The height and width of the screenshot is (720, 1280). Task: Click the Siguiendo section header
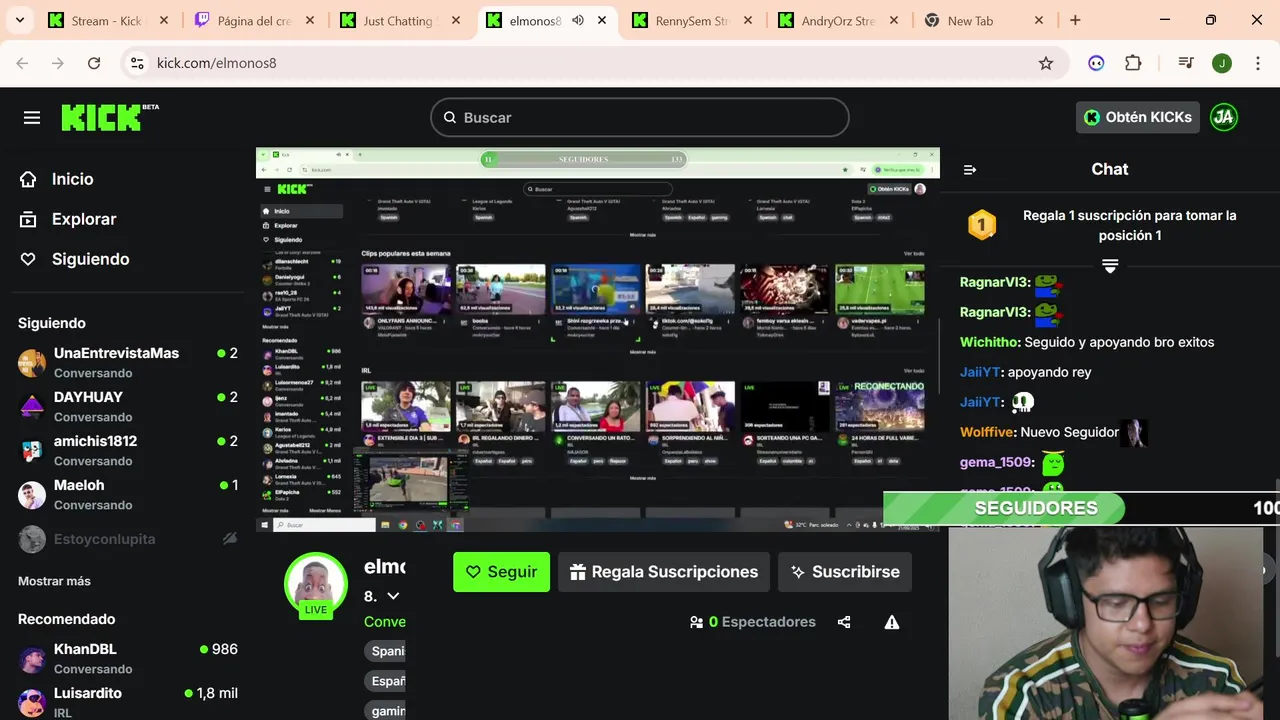point(52,323)
